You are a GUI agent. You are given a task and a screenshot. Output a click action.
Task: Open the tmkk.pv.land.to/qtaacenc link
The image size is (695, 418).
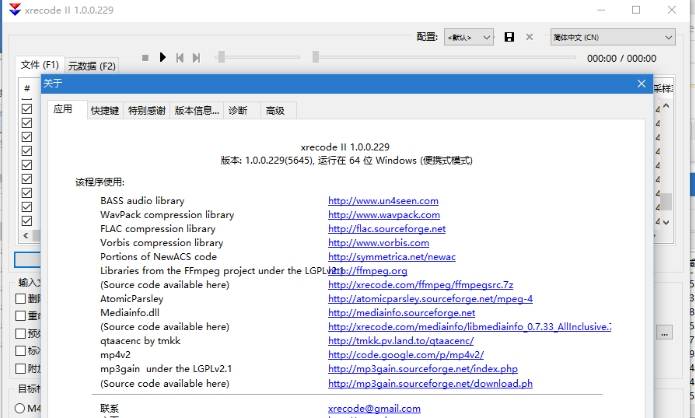point(401,341)
